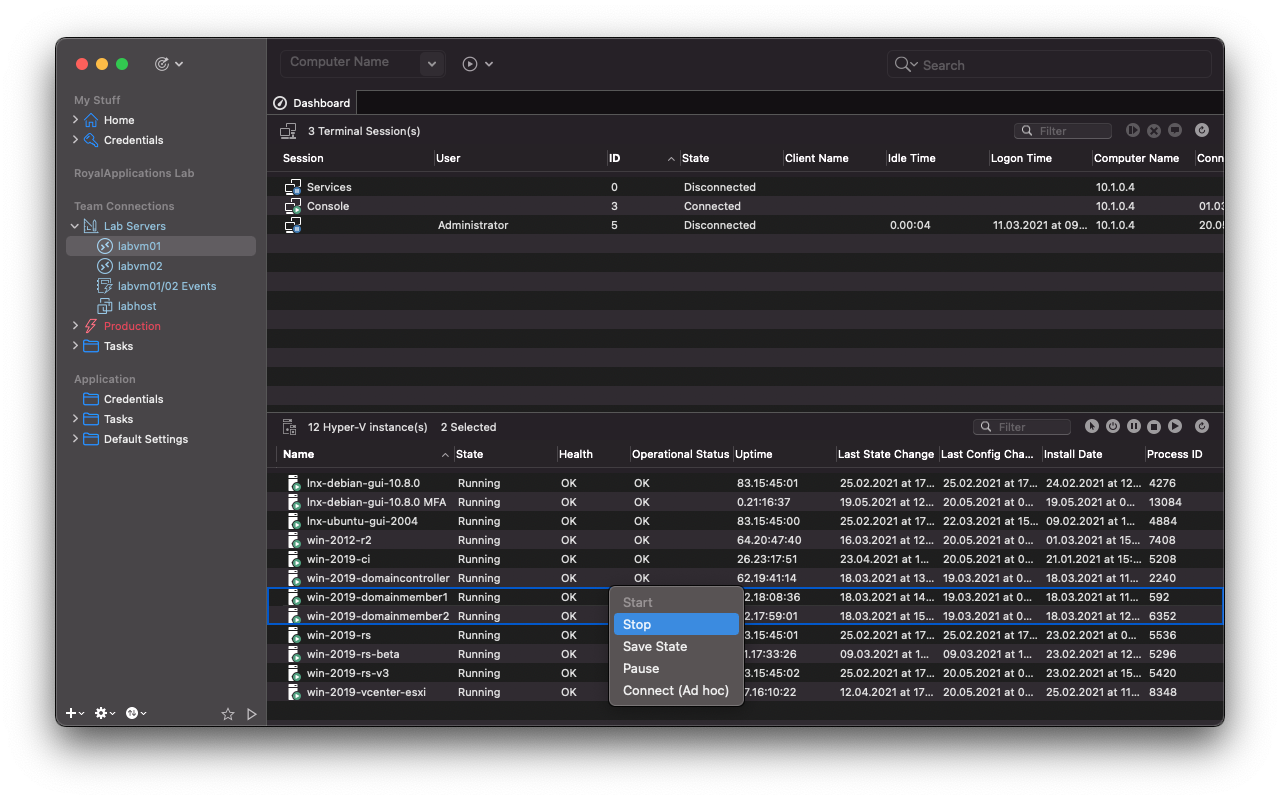1280x800 pixels.
Task: Send a message to the selected session
Action: click(1175, 130)
